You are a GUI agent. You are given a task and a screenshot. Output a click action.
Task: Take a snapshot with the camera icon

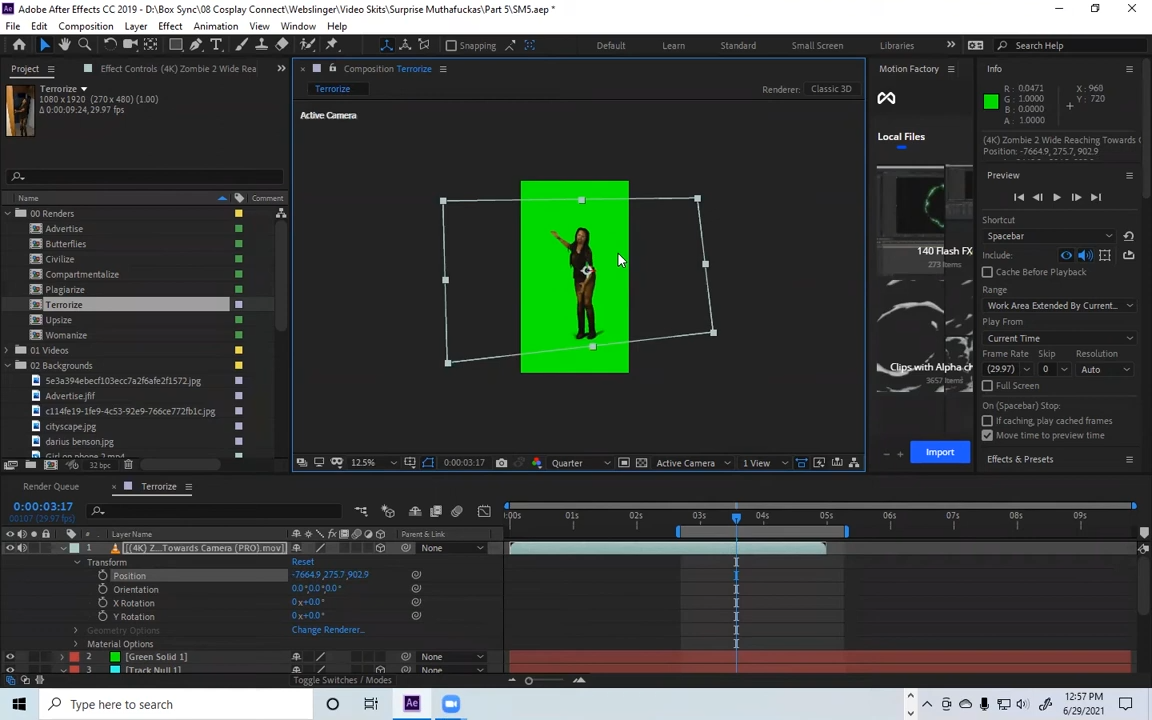tap(501, 463)
